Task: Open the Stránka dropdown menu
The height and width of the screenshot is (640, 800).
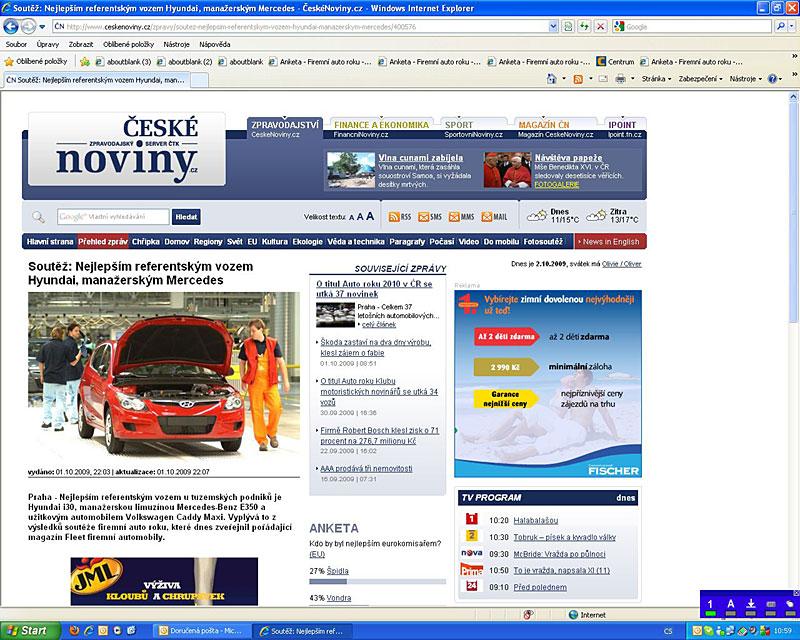Action: 656,79
